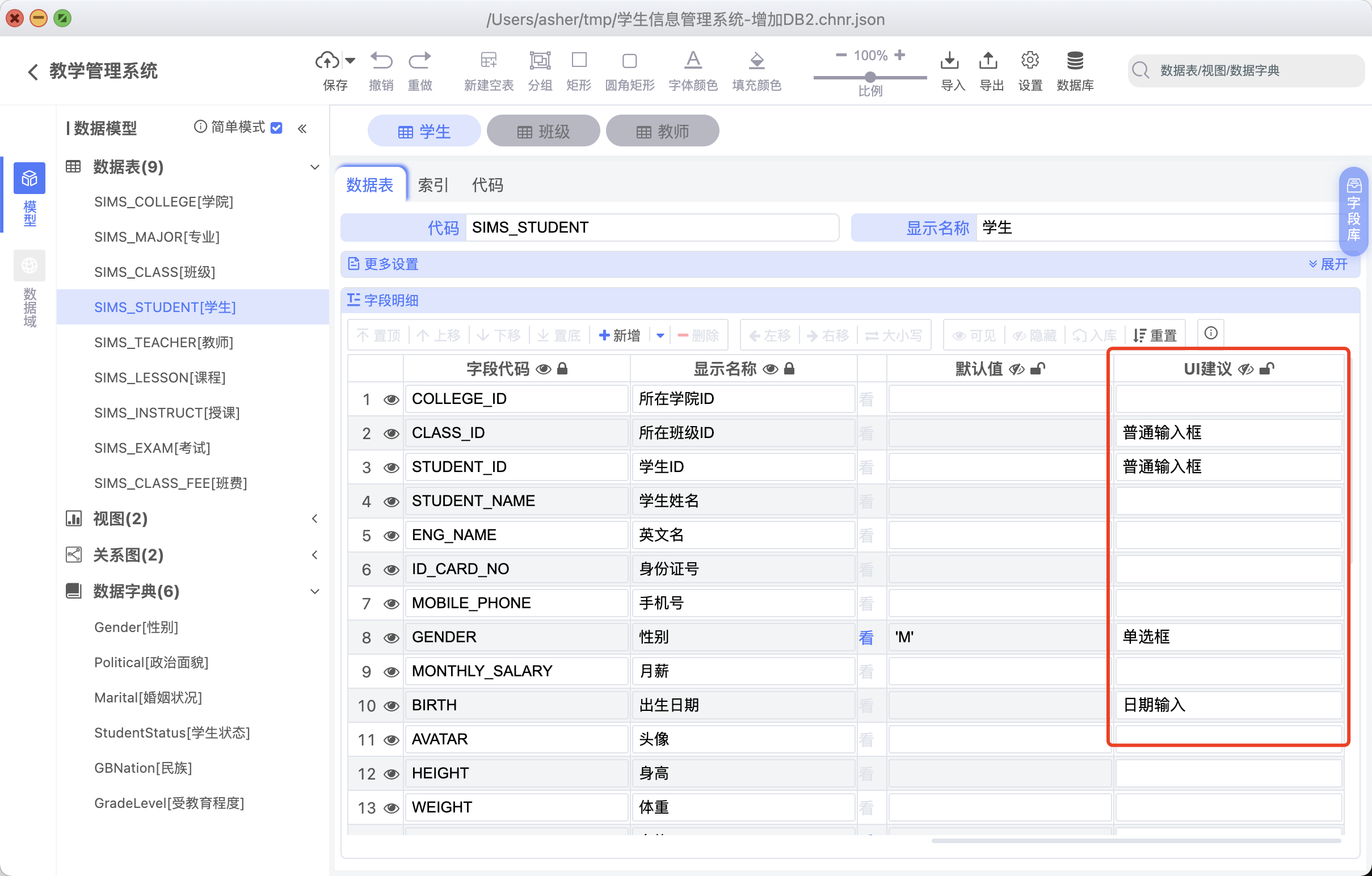Screen dimensions: 1372x876
Task: Open Settings (设置) gear icon
Action: point(1030,60)
